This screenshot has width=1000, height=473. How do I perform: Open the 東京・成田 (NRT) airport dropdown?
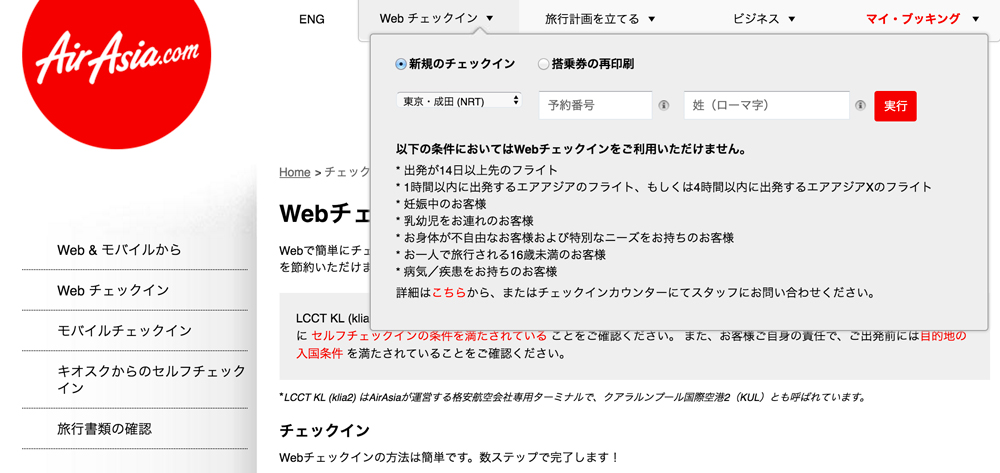coord(459,101)
